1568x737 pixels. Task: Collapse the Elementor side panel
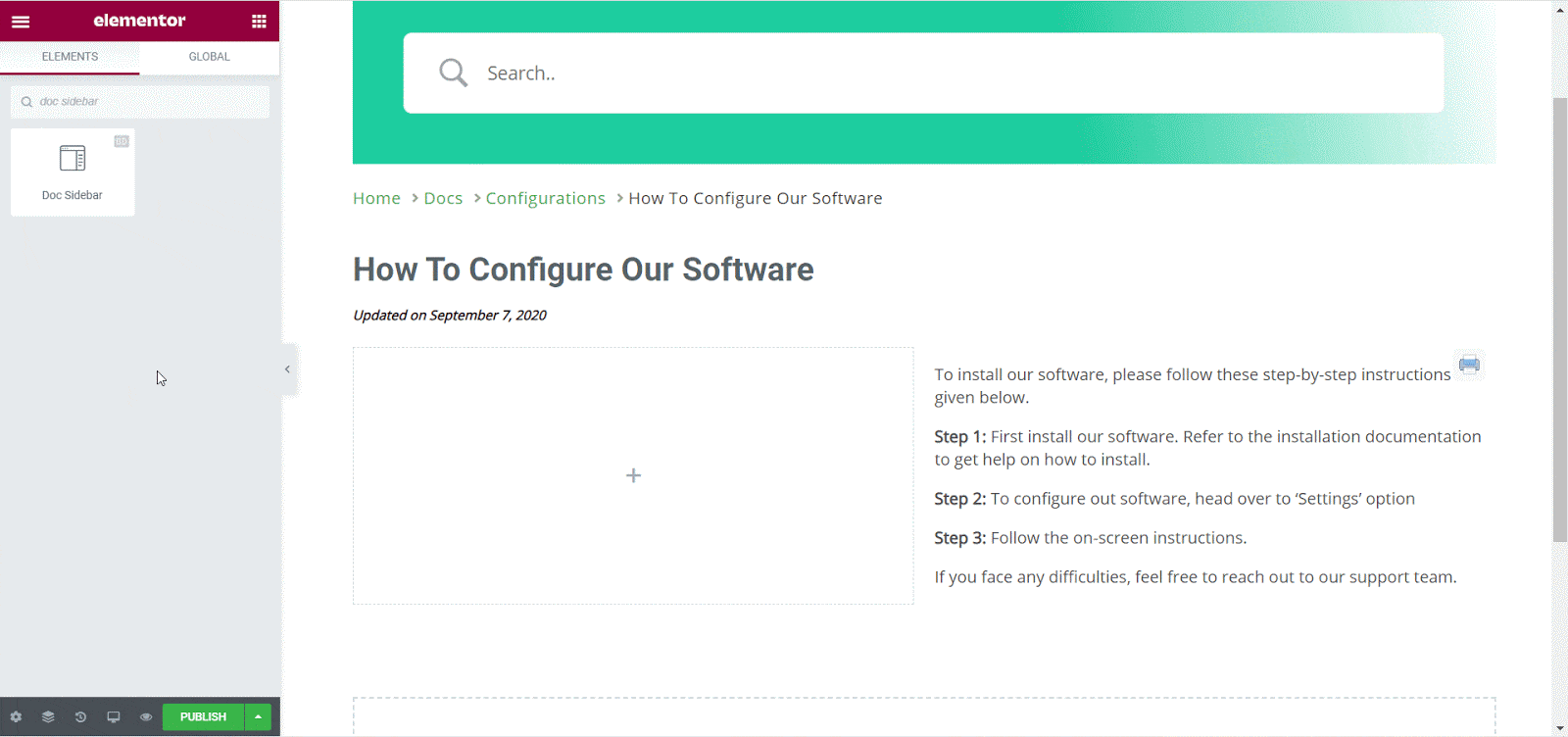click(287, 369)
